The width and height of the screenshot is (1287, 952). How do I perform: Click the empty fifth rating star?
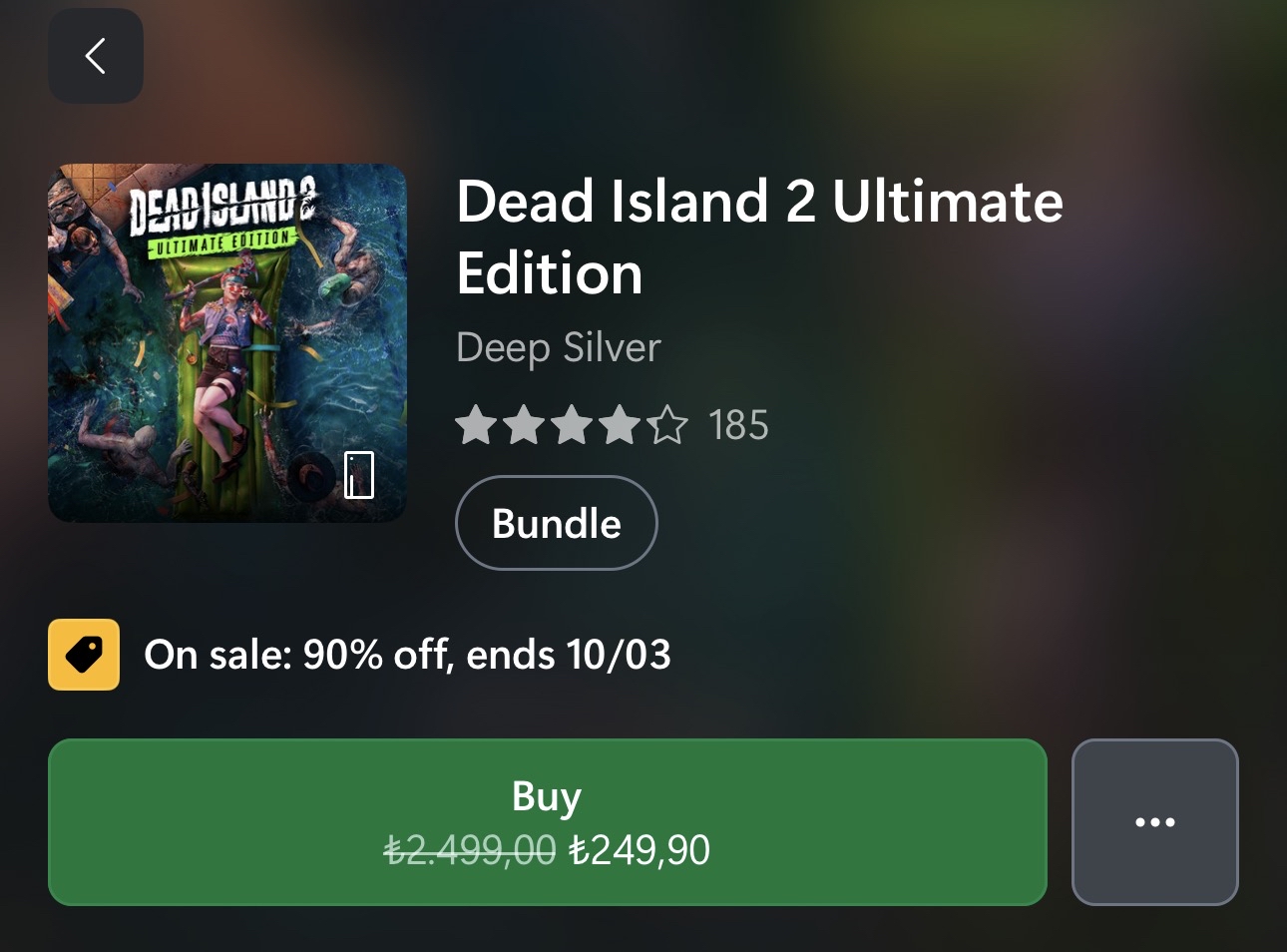[x=667, y=425]
